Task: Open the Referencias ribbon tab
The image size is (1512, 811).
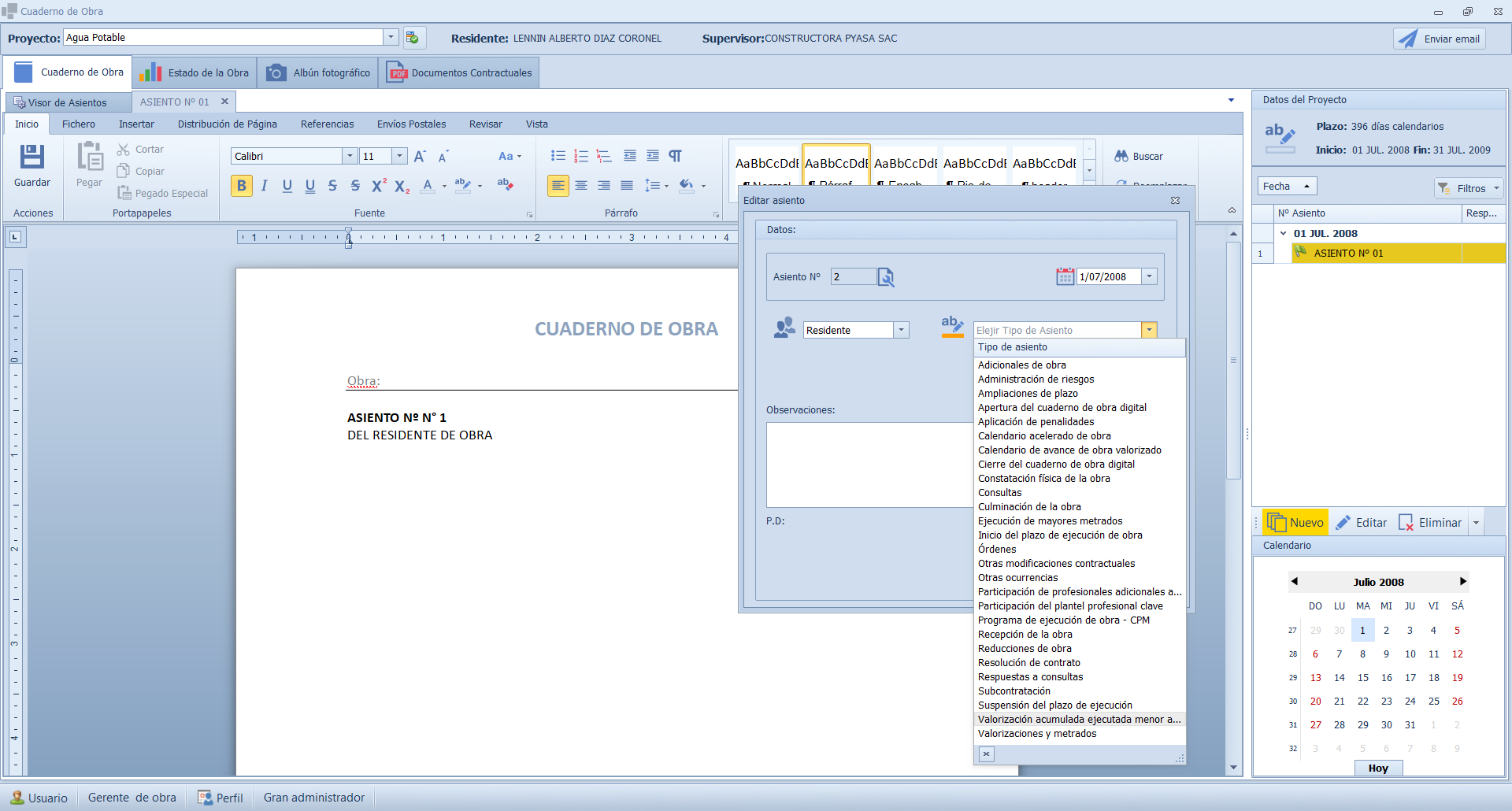Action: (x=327, y=124)
